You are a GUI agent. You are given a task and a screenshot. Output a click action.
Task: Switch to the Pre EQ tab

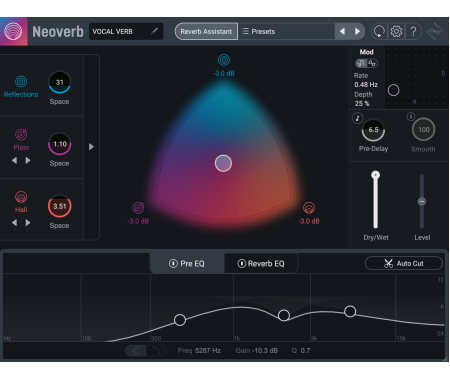[187, 264]
